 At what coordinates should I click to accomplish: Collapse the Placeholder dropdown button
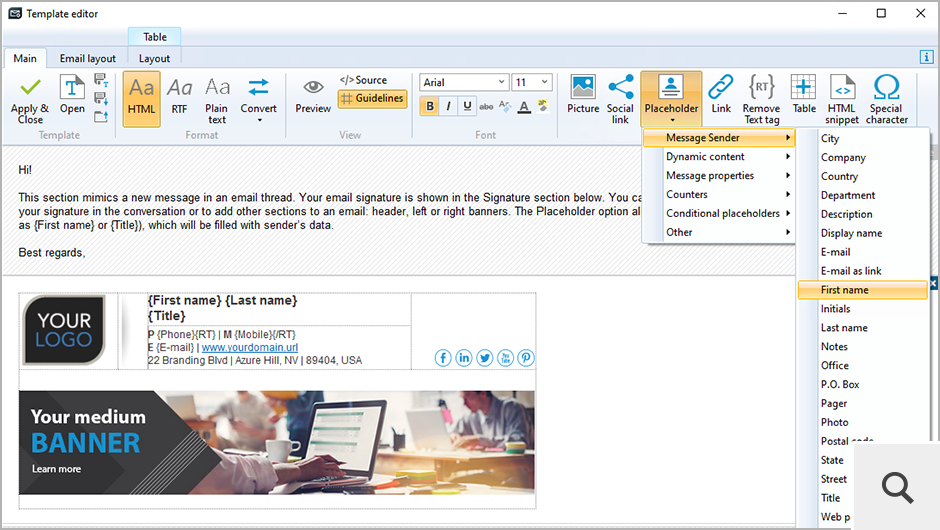[x=671, y=99]
